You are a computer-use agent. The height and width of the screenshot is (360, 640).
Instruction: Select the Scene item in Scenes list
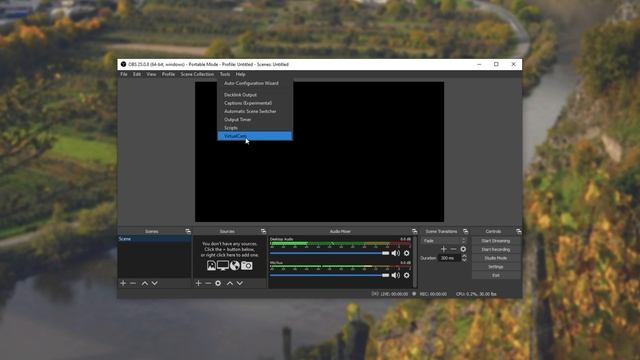pos(154,239)
